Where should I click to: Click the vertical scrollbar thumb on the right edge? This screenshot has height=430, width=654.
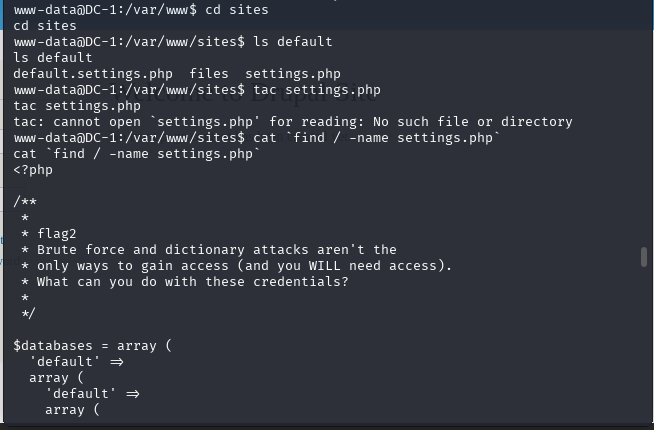pos(644,257)
